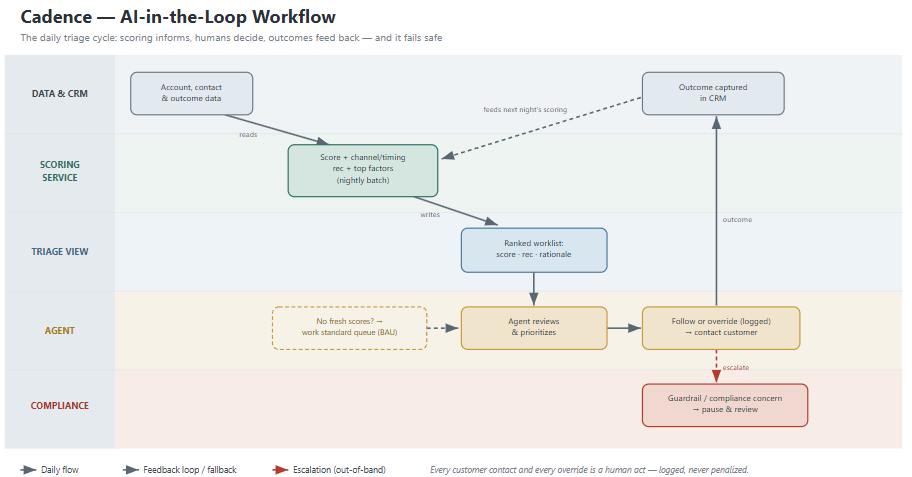Click the 'Escalation (out-of-band)' legend text

339,469
